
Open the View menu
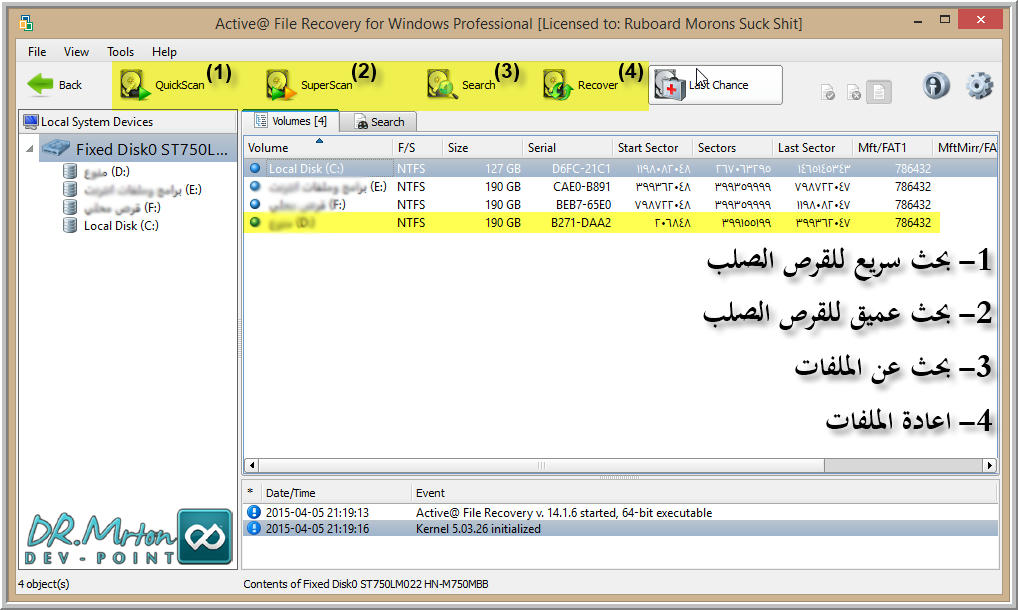76,52
